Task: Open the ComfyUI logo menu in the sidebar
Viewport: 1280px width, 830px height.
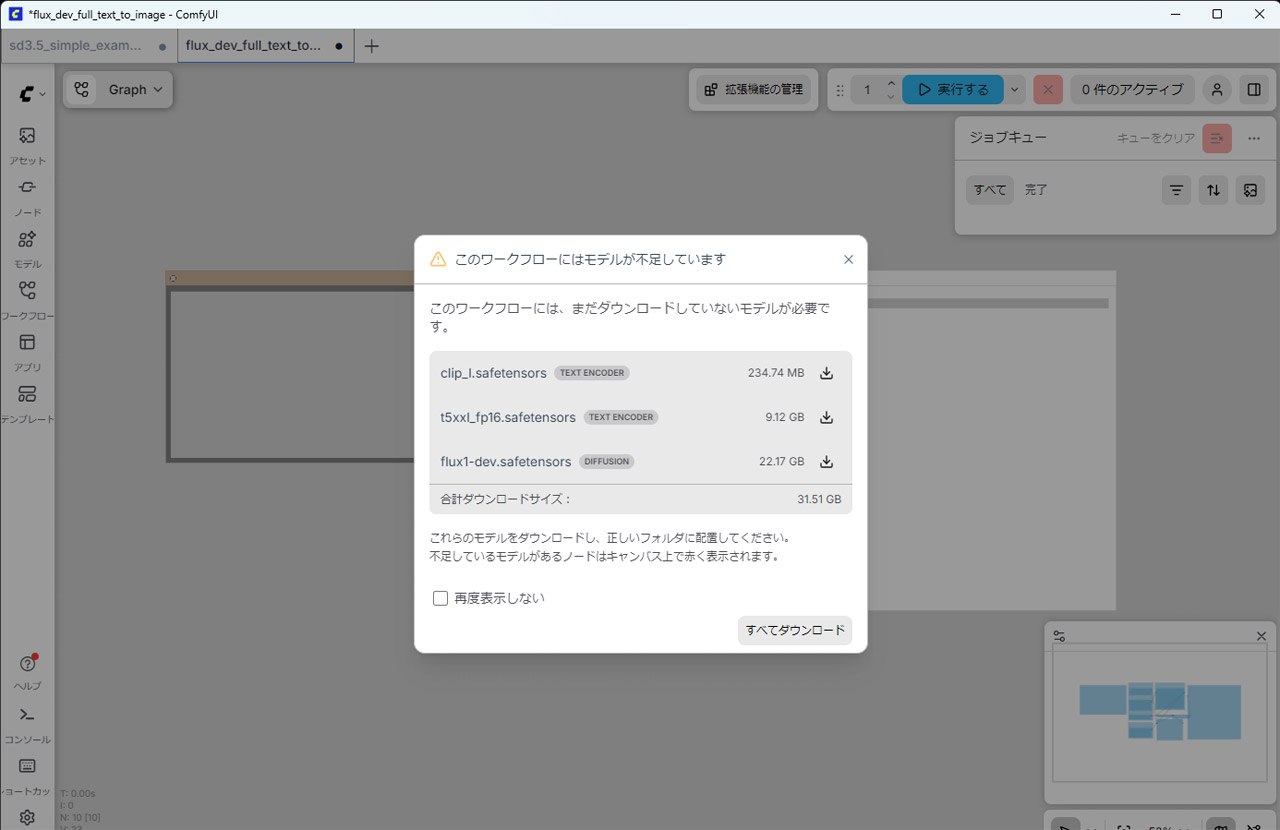Action: [31, 93]
